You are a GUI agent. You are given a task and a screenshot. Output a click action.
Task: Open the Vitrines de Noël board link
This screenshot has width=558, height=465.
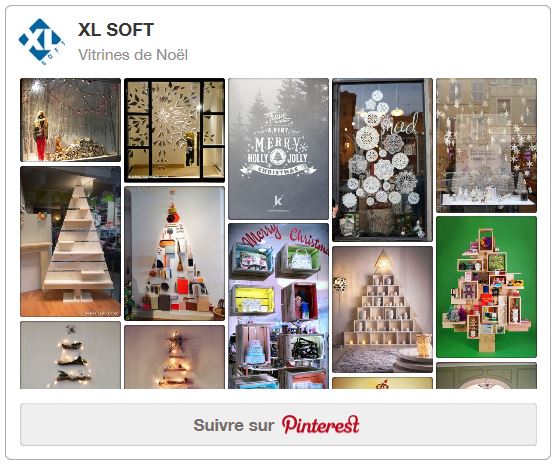point(133,55)
